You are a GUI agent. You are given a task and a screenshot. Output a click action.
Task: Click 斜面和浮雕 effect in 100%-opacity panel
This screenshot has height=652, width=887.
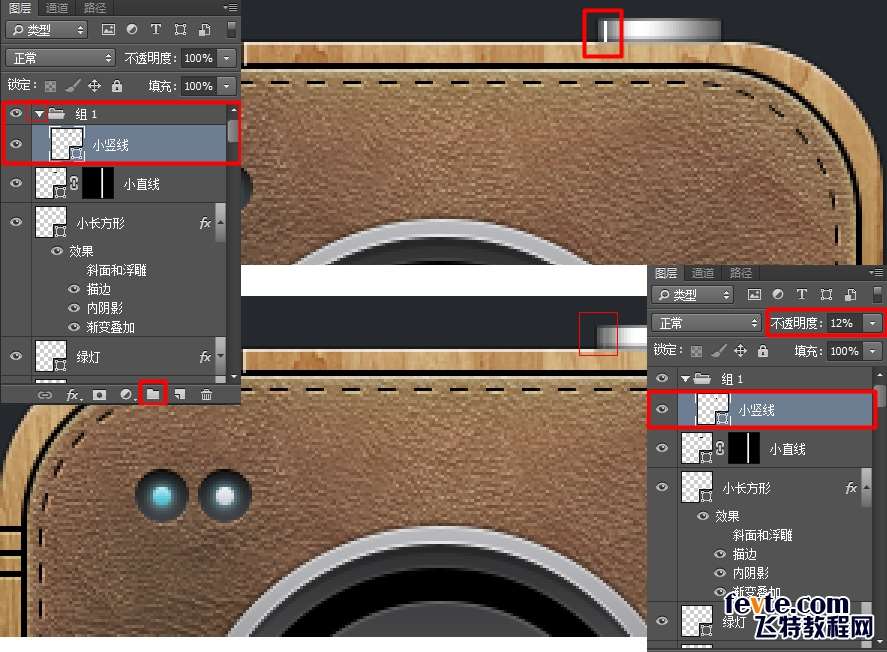[x=117, y=270]
